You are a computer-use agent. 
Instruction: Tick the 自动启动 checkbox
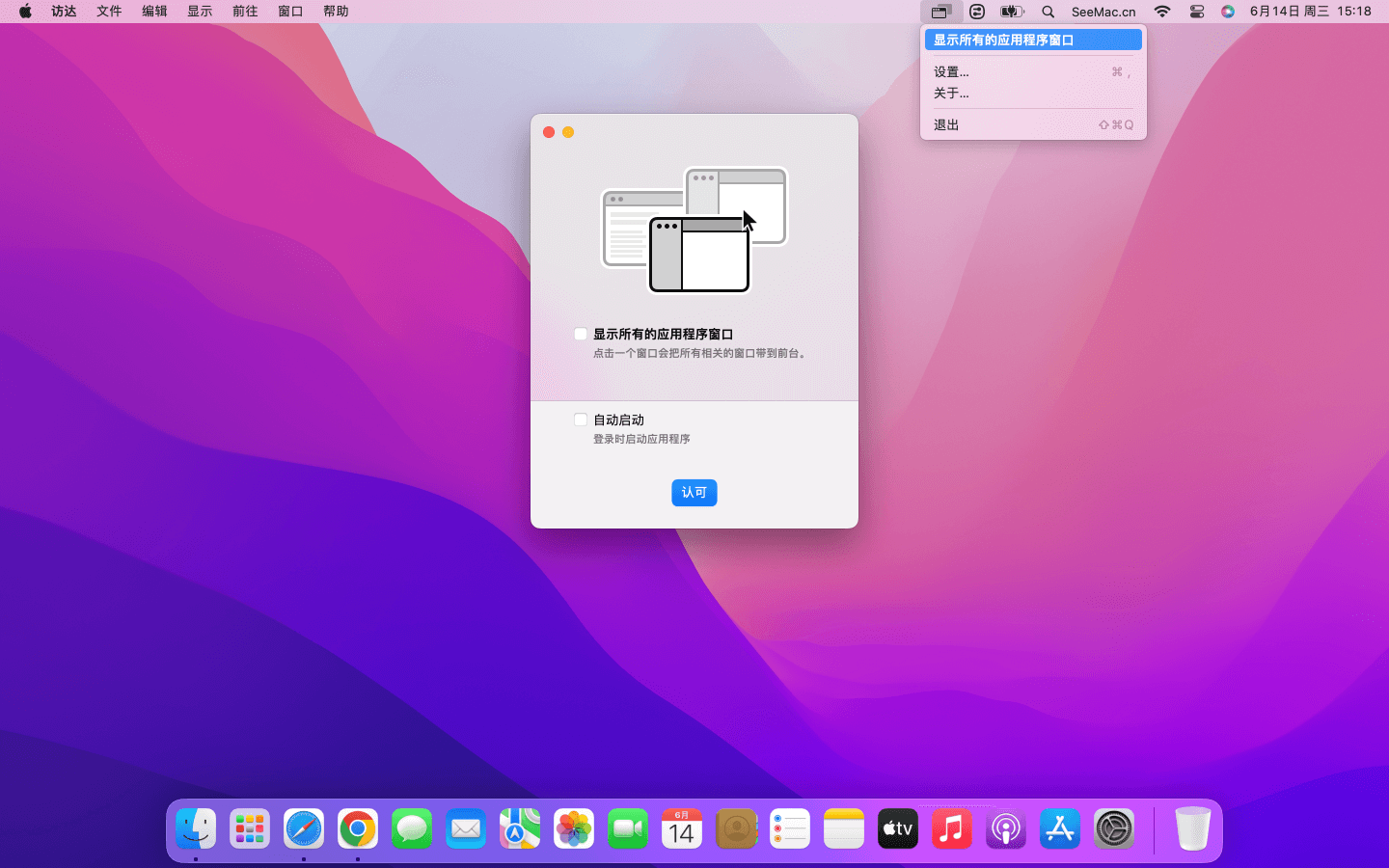click(581, 420)
